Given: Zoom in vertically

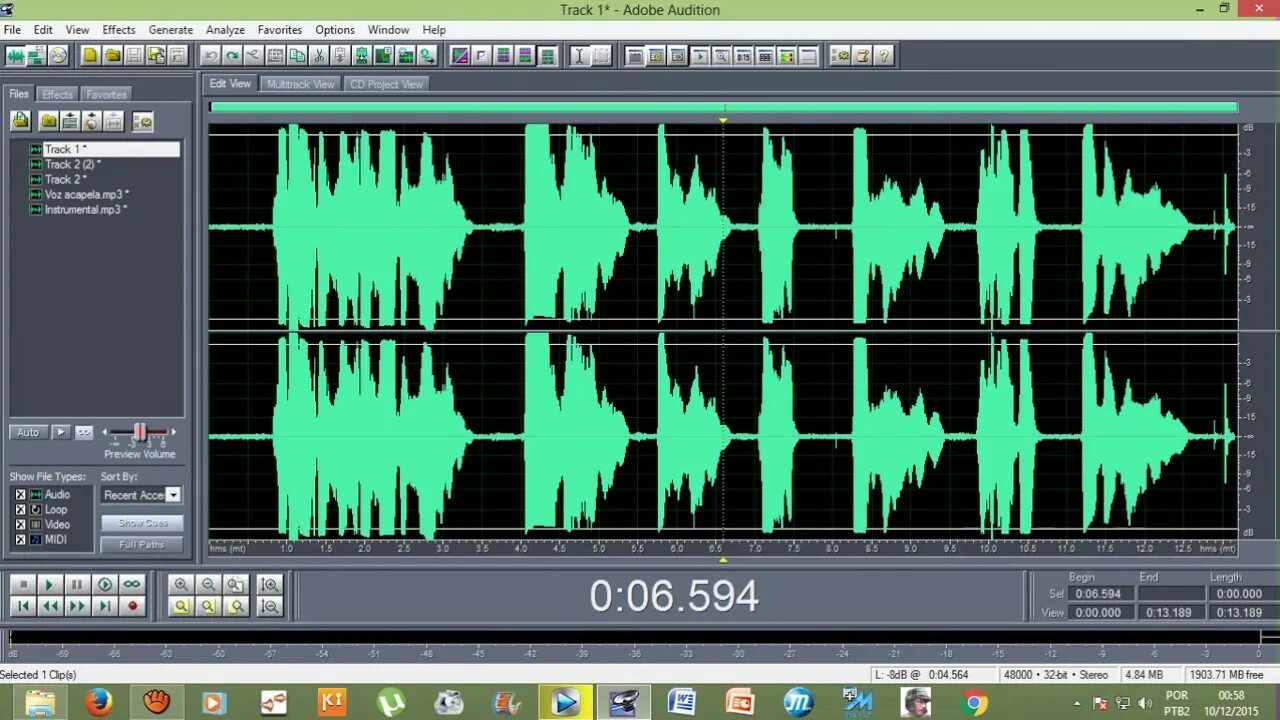Looking at the screenshot, I should coord(269,585).
